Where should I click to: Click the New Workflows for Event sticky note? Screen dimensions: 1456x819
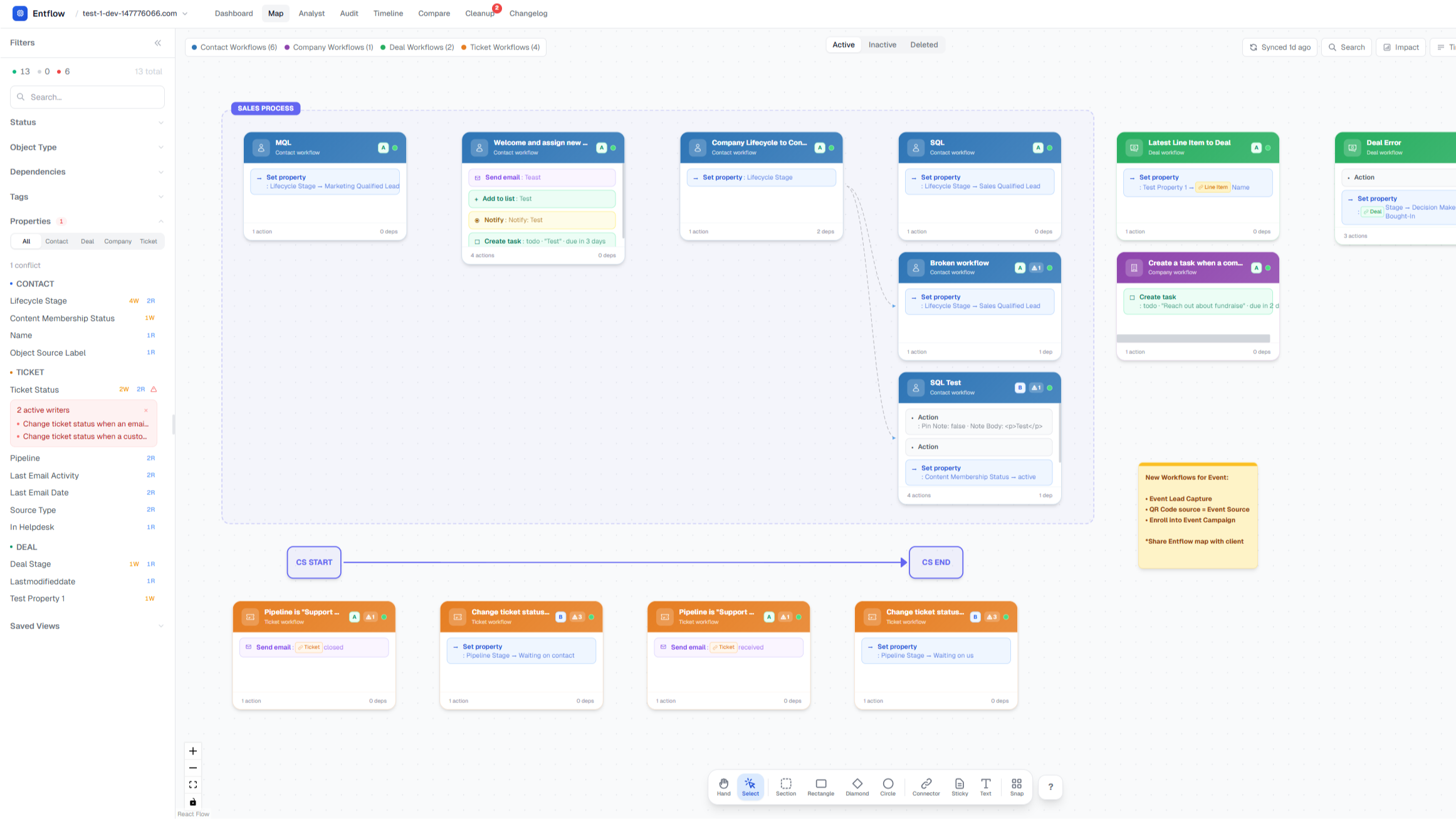click(x=1198, y=515)
